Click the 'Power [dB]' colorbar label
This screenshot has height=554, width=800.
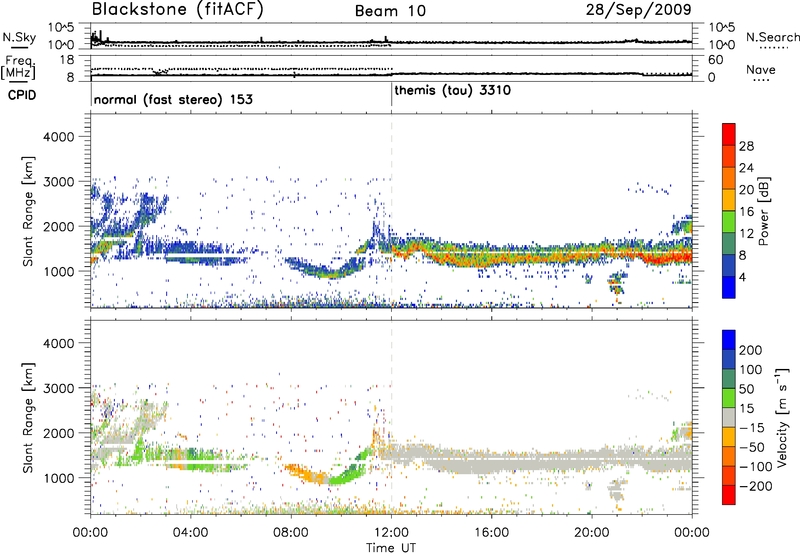pos(763,211)
